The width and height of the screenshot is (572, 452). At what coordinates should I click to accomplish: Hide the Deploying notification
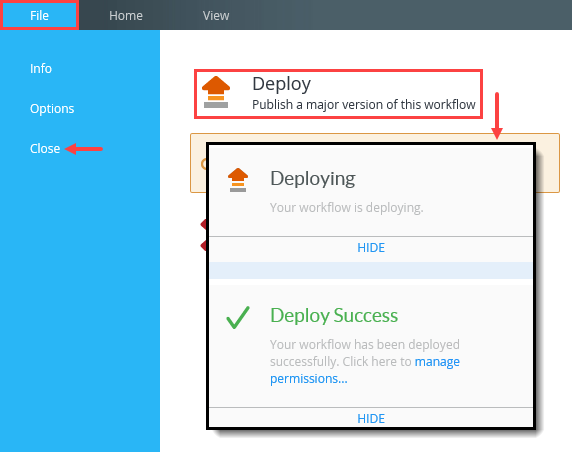371,248
